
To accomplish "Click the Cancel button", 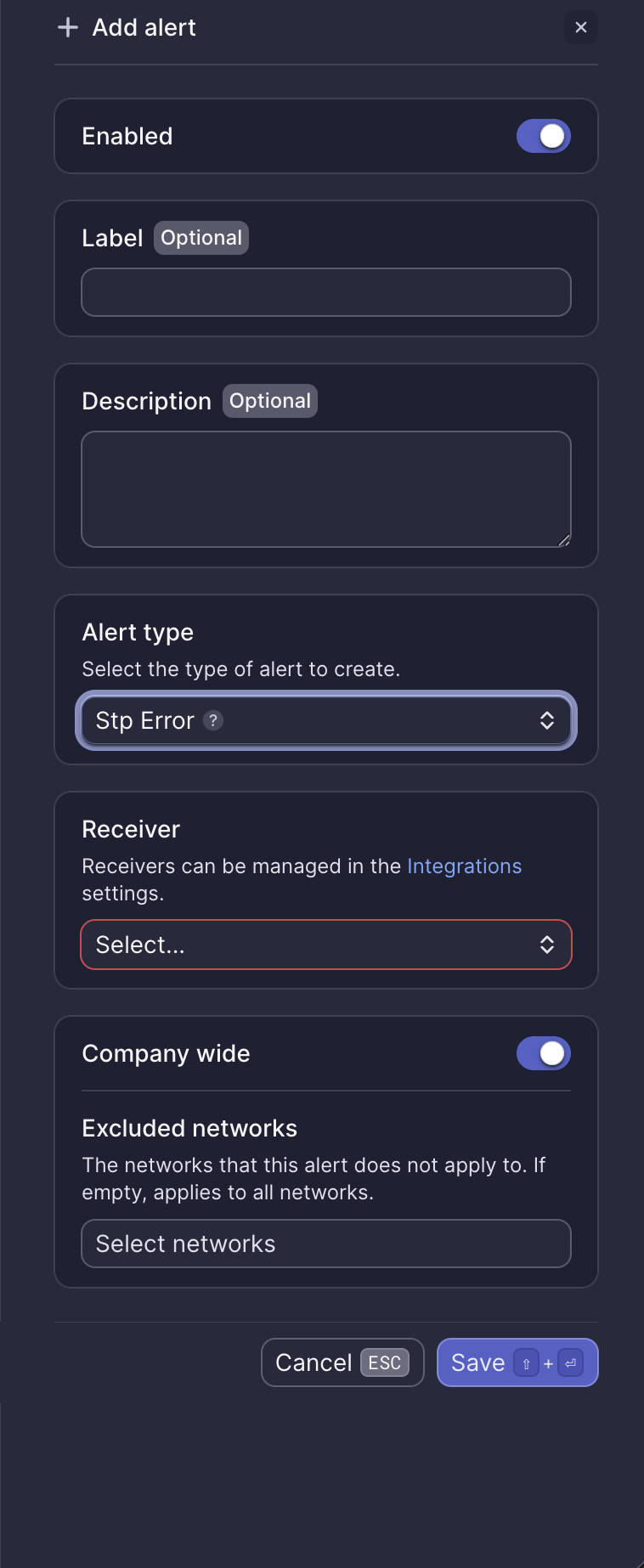I will (314, 1362).
